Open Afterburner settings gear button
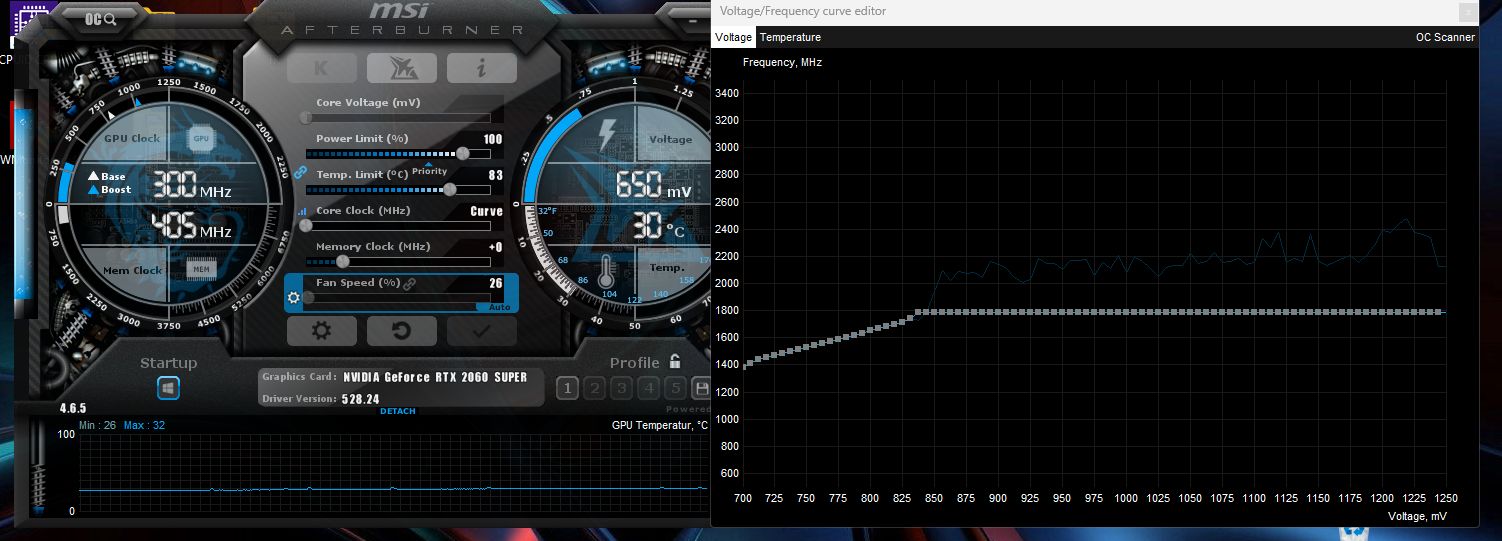 coord(321,331)
